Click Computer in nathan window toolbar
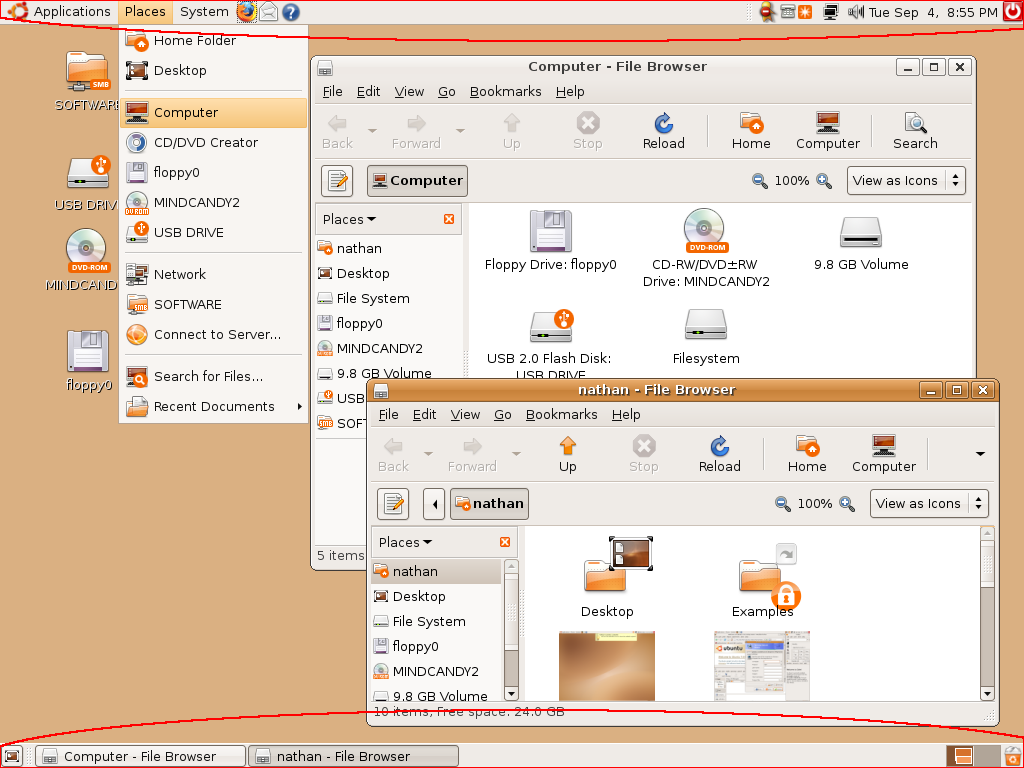The width and height of the screenshot is (1024, 768). point(884,455)
